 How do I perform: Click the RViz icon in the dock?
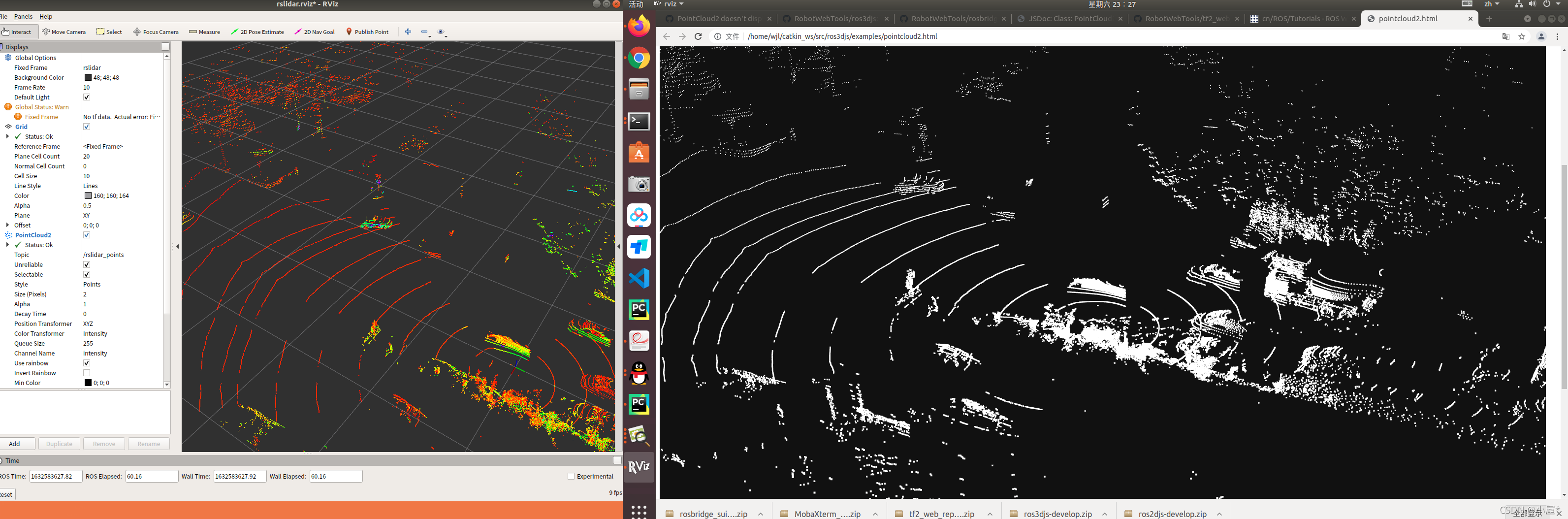point(639,467)
